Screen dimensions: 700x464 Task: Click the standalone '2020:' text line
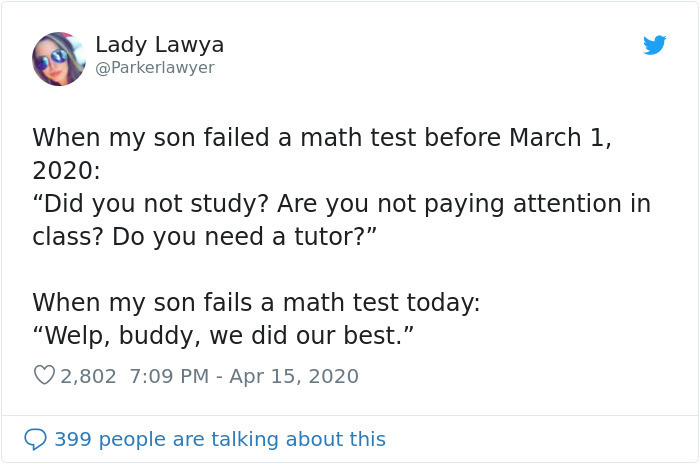coord(66,171)
